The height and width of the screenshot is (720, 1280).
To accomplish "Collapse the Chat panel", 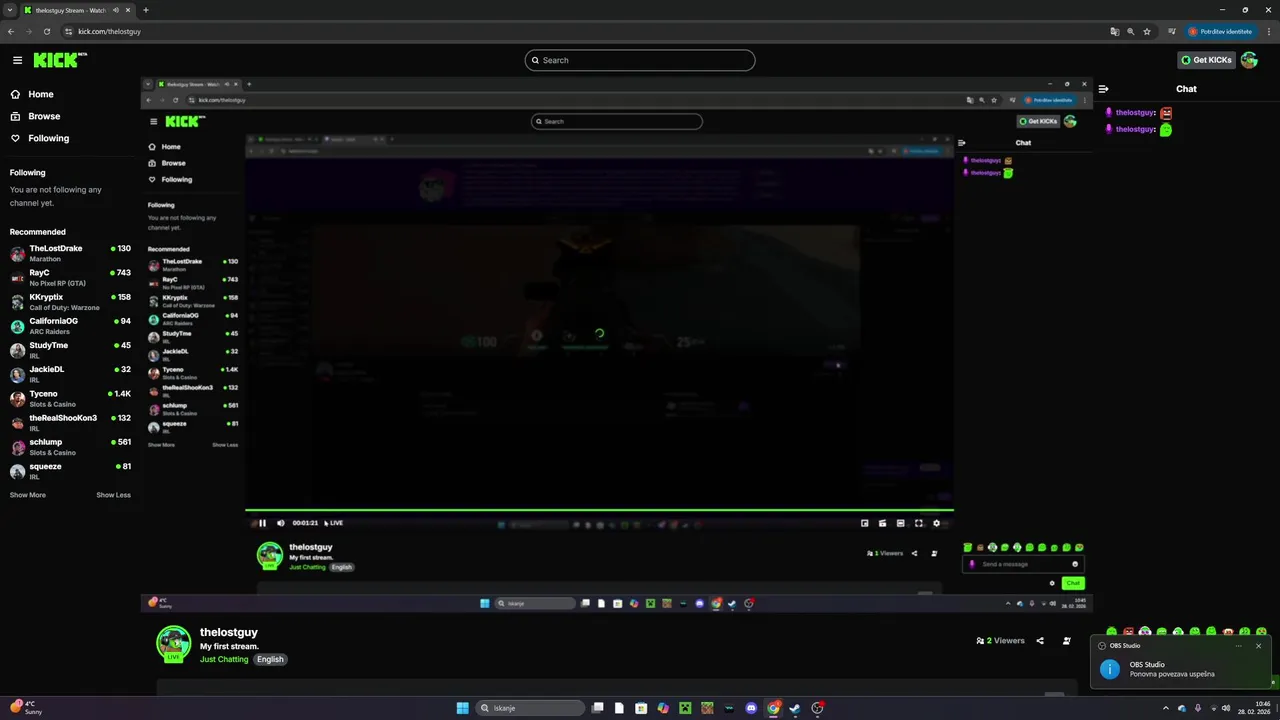I will (x=1104, y=89).
